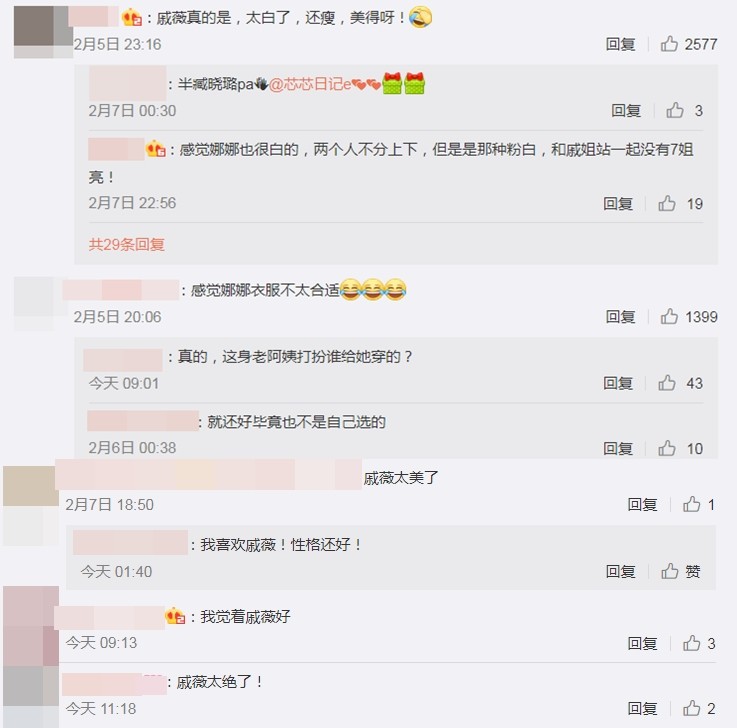The width and height of the screenshot is (737, 728).
Task: Open the avatar beside 戚薇太美了 comment
Action: 31,506
